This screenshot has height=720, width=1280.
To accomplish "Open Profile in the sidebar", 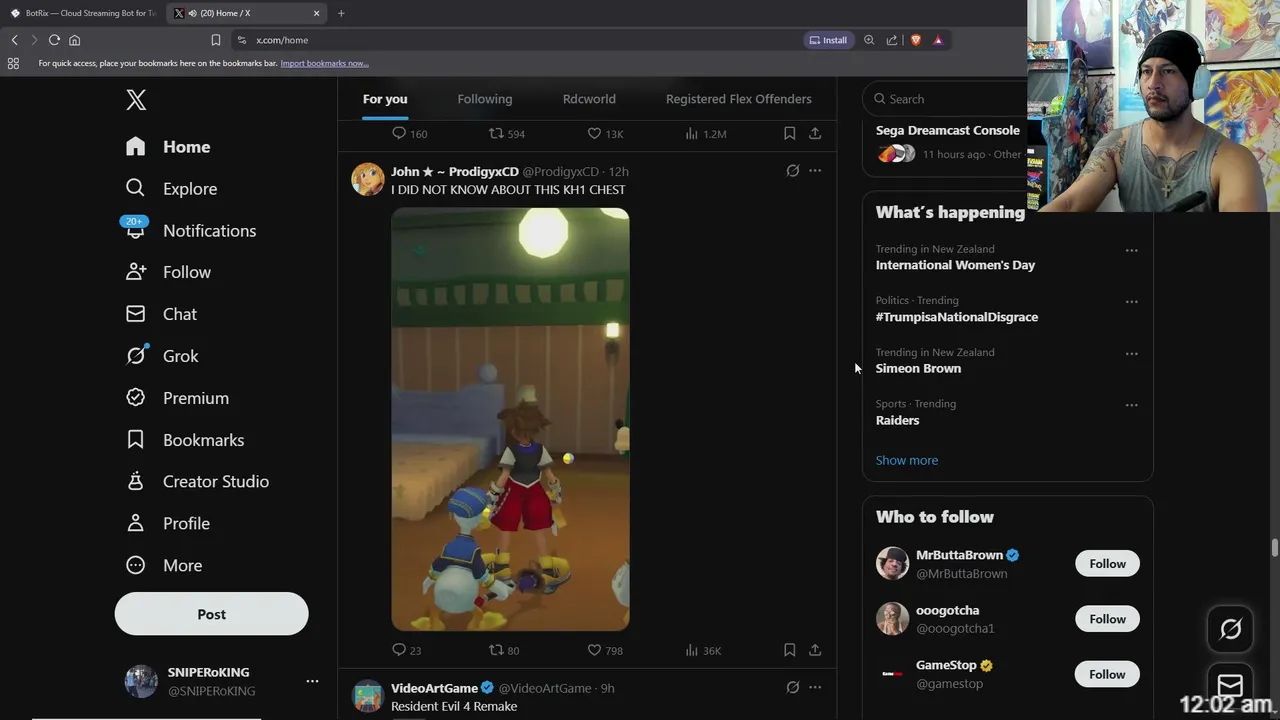I will pyautogui.click(x=168, y=523).
